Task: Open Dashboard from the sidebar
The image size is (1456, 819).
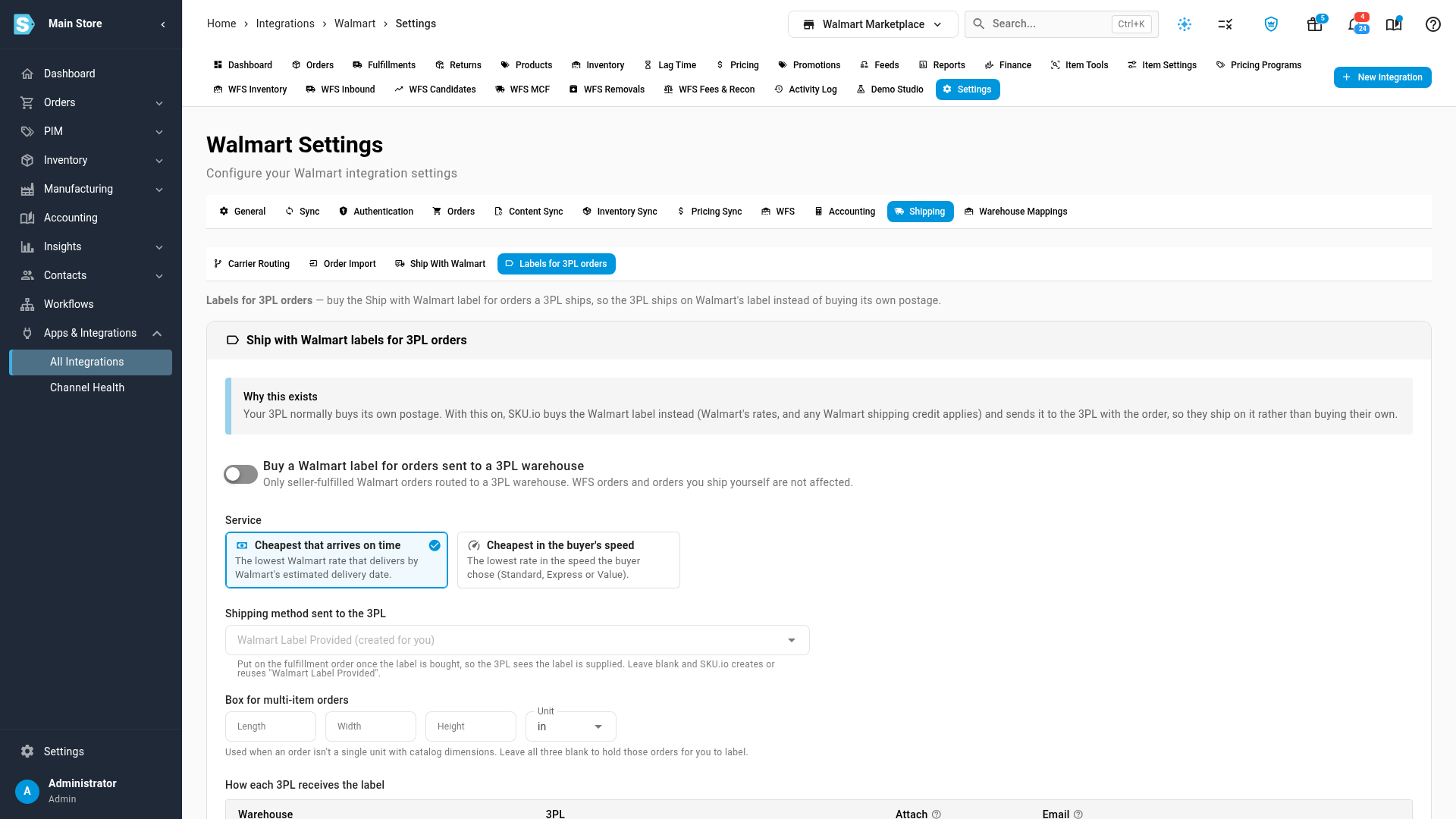Action: click(x=91, y=74)
